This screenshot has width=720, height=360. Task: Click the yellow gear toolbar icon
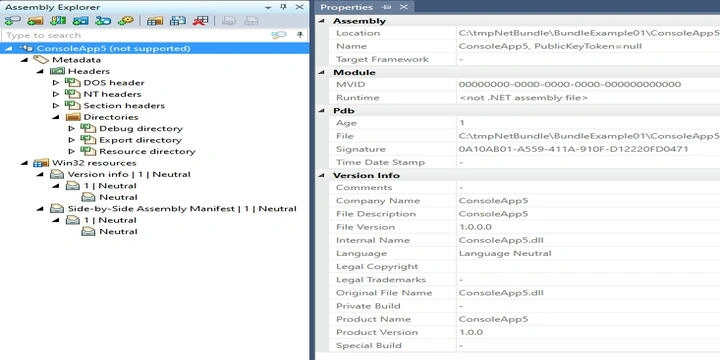click(125, 21)
